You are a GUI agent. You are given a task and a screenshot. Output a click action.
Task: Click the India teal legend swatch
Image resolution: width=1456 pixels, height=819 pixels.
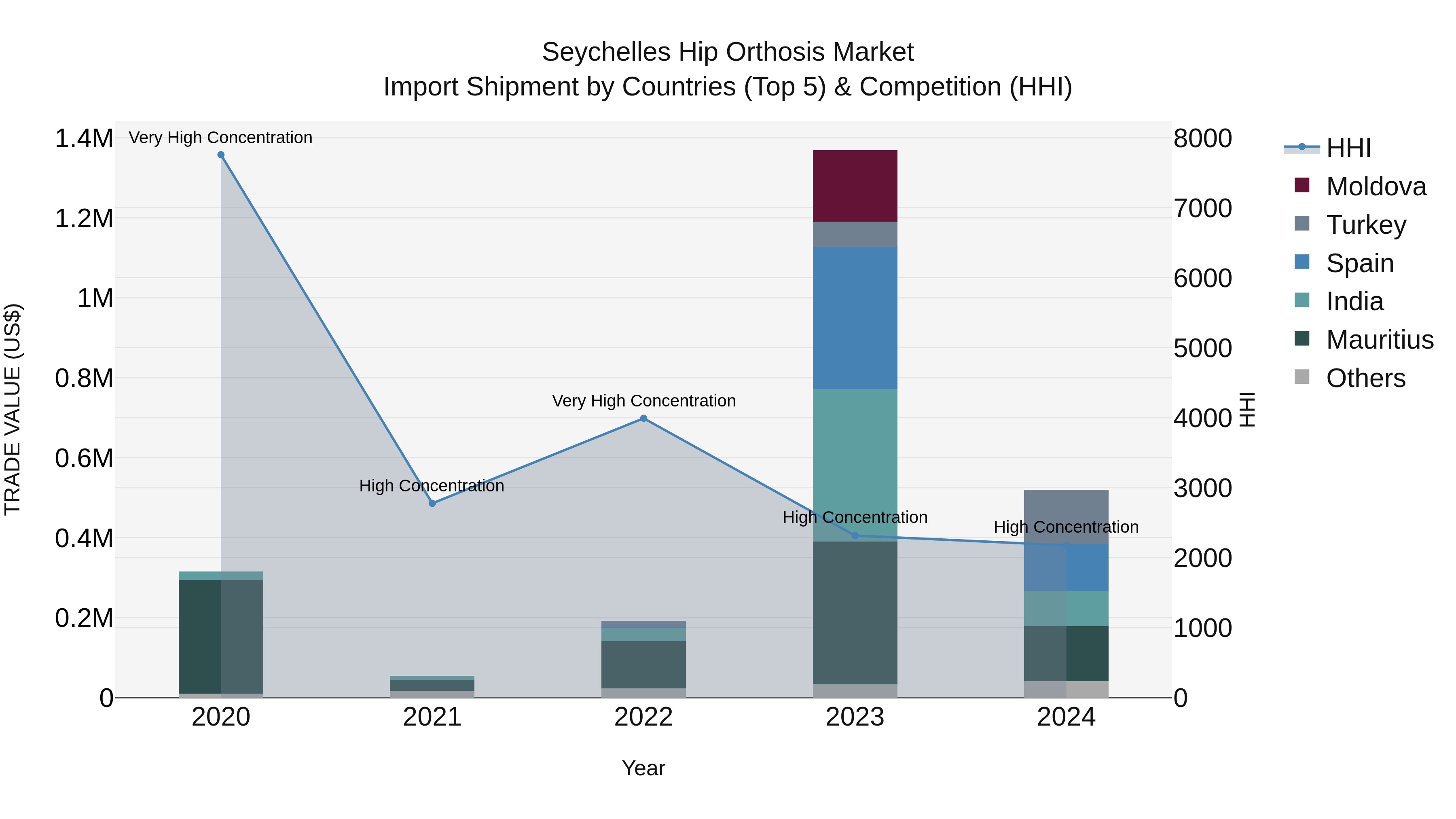[x=1302, y=300]
